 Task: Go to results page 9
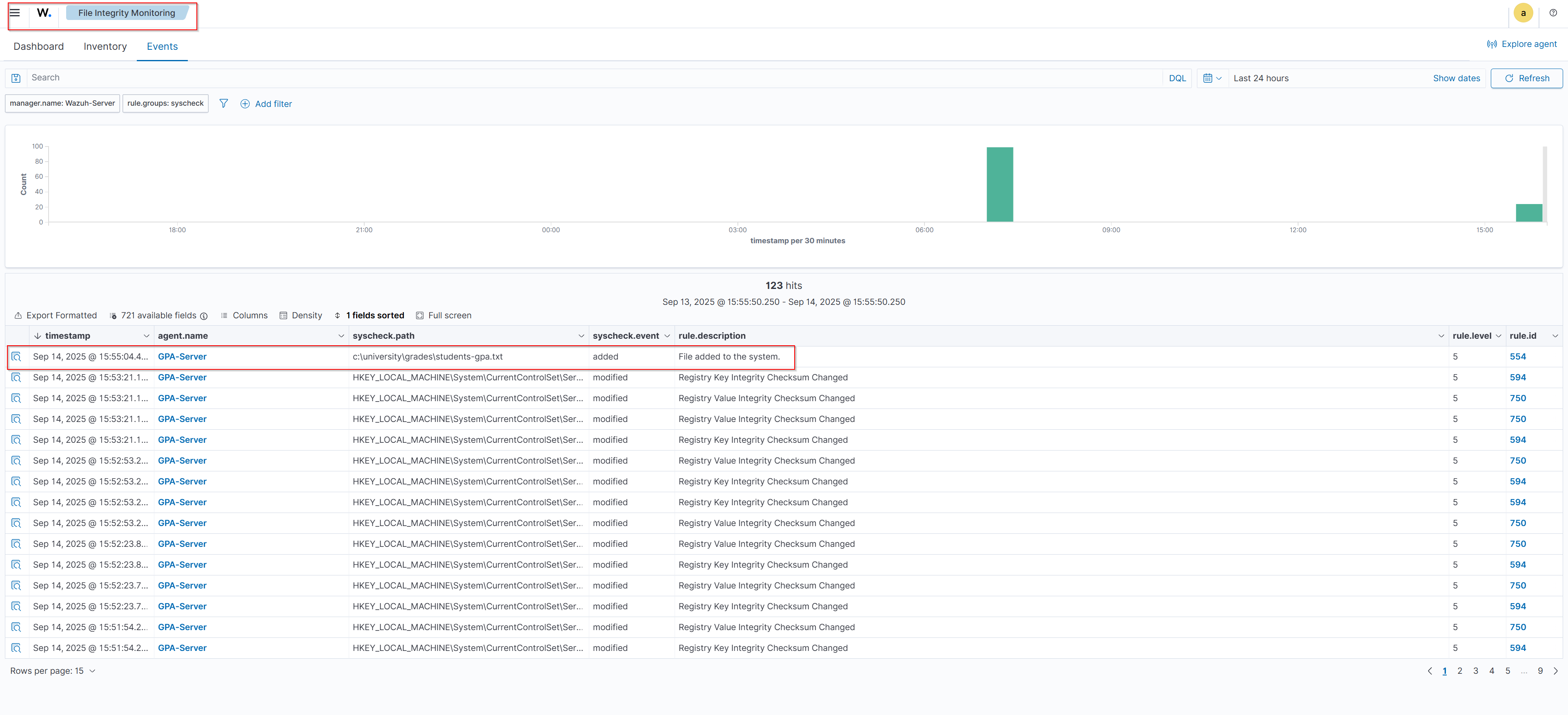[x=1540, y=671]
